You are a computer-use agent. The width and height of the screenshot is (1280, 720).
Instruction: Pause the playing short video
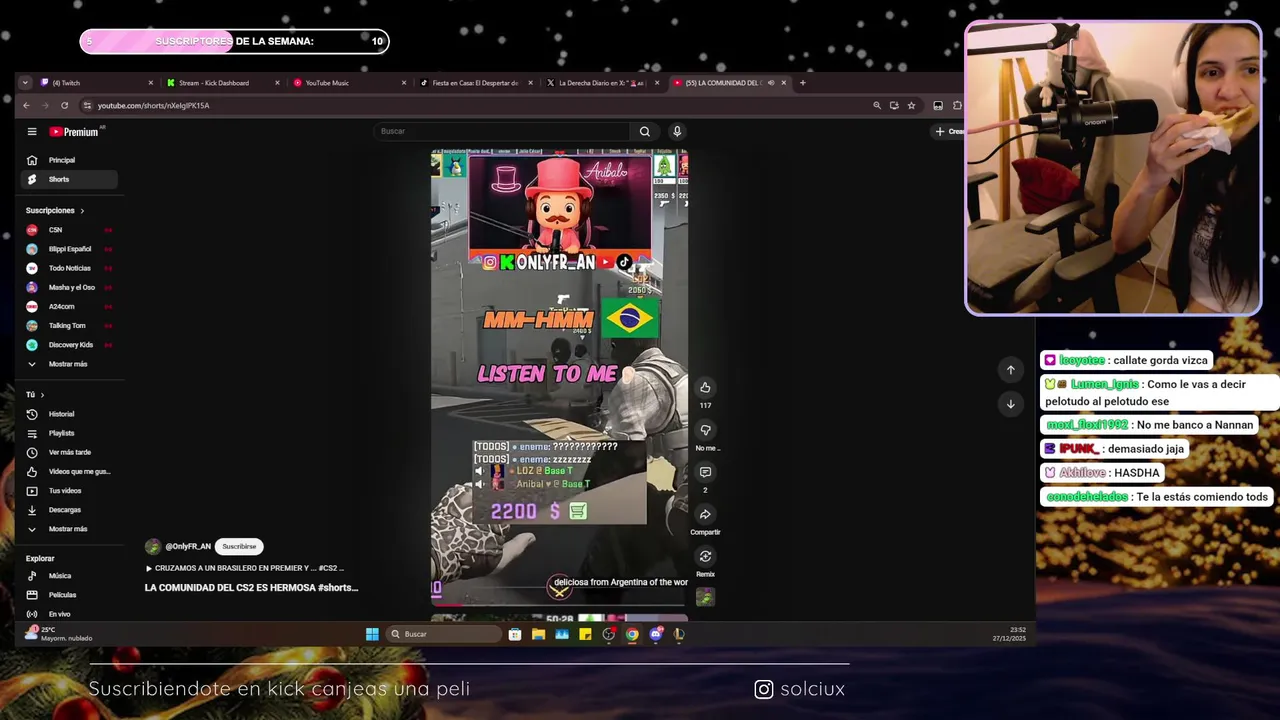tap(559, 376)
